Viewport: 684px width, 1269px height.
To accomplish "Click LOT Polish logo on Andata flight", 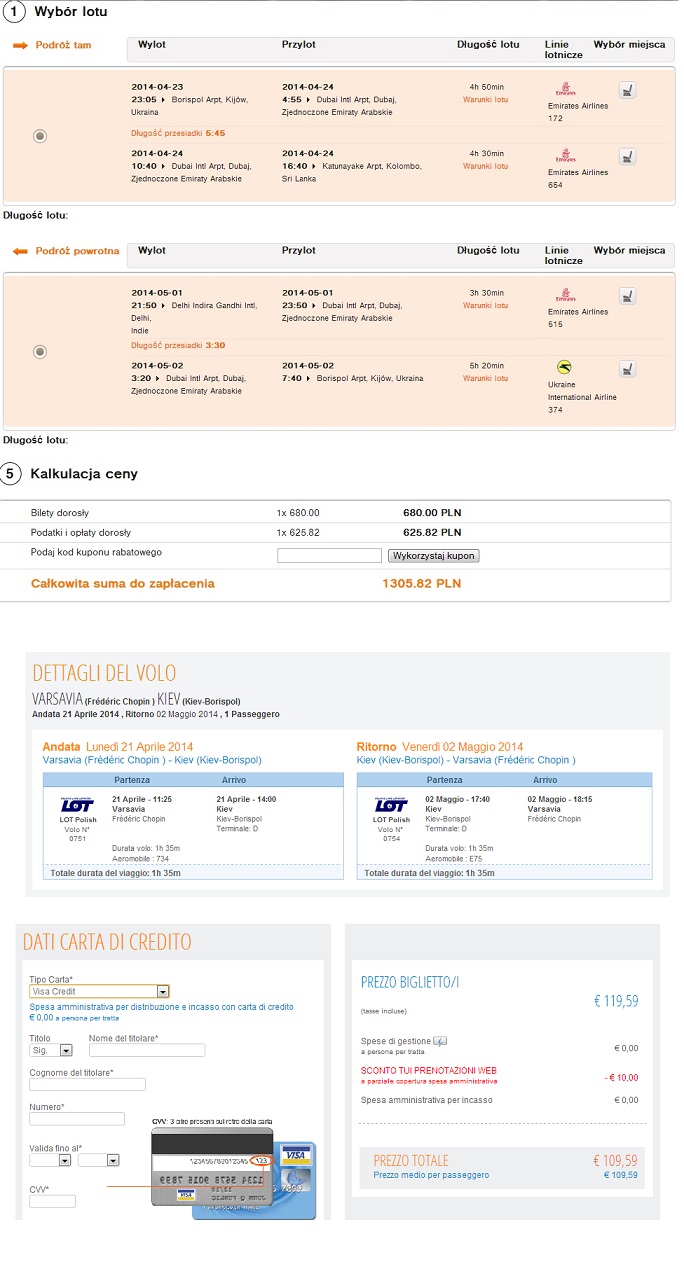I will click(x=77, y=805).
